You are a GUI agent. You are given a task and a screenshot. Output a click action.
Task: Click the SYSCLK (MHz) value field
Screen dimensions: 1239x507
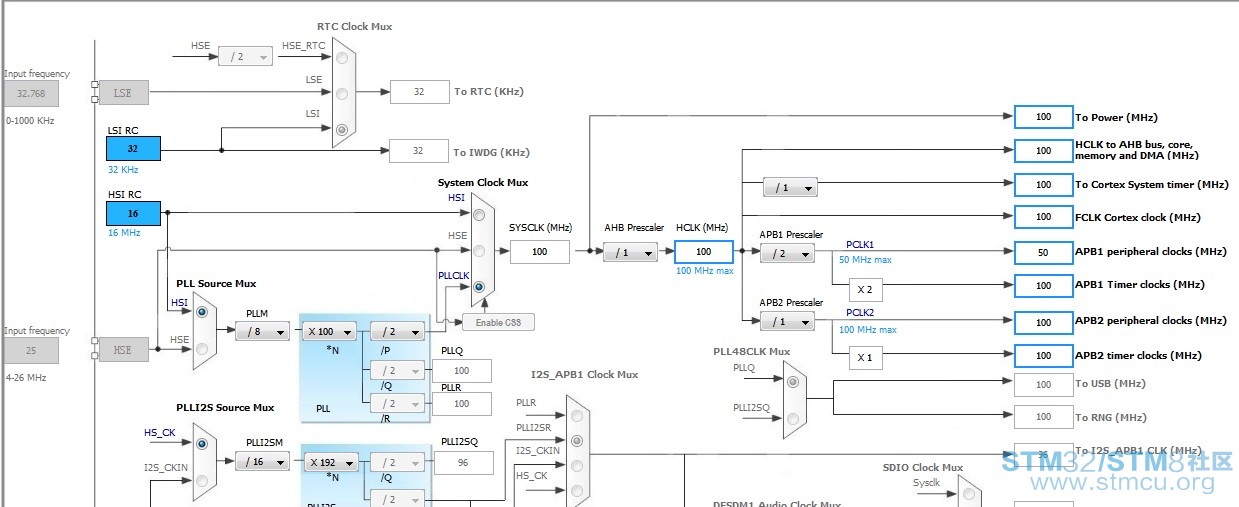(540, 252)
